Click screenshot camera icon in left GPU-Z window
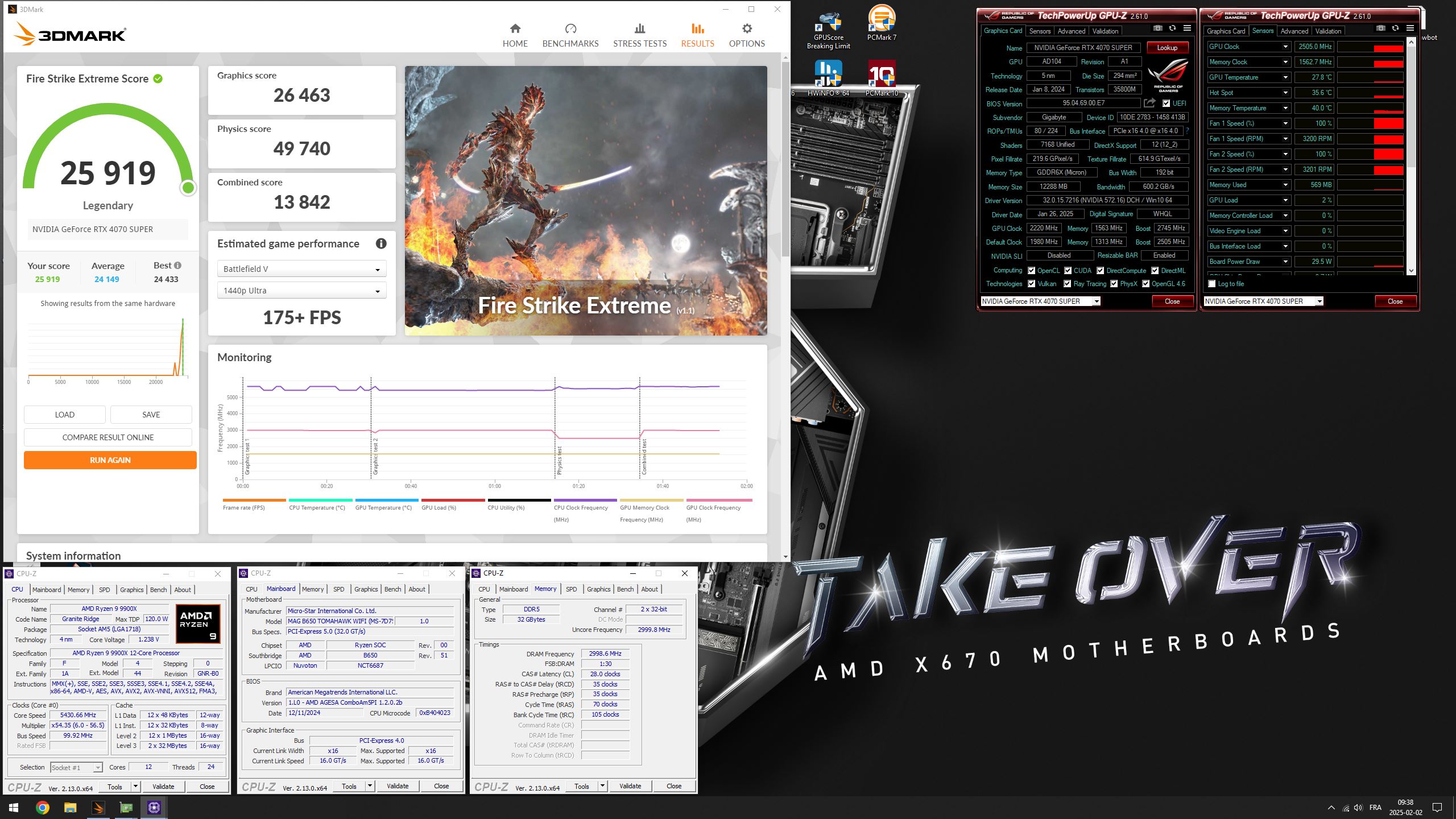This screenshot has height=819, width=1456. pyautogui.click(x=1157, y=28)
